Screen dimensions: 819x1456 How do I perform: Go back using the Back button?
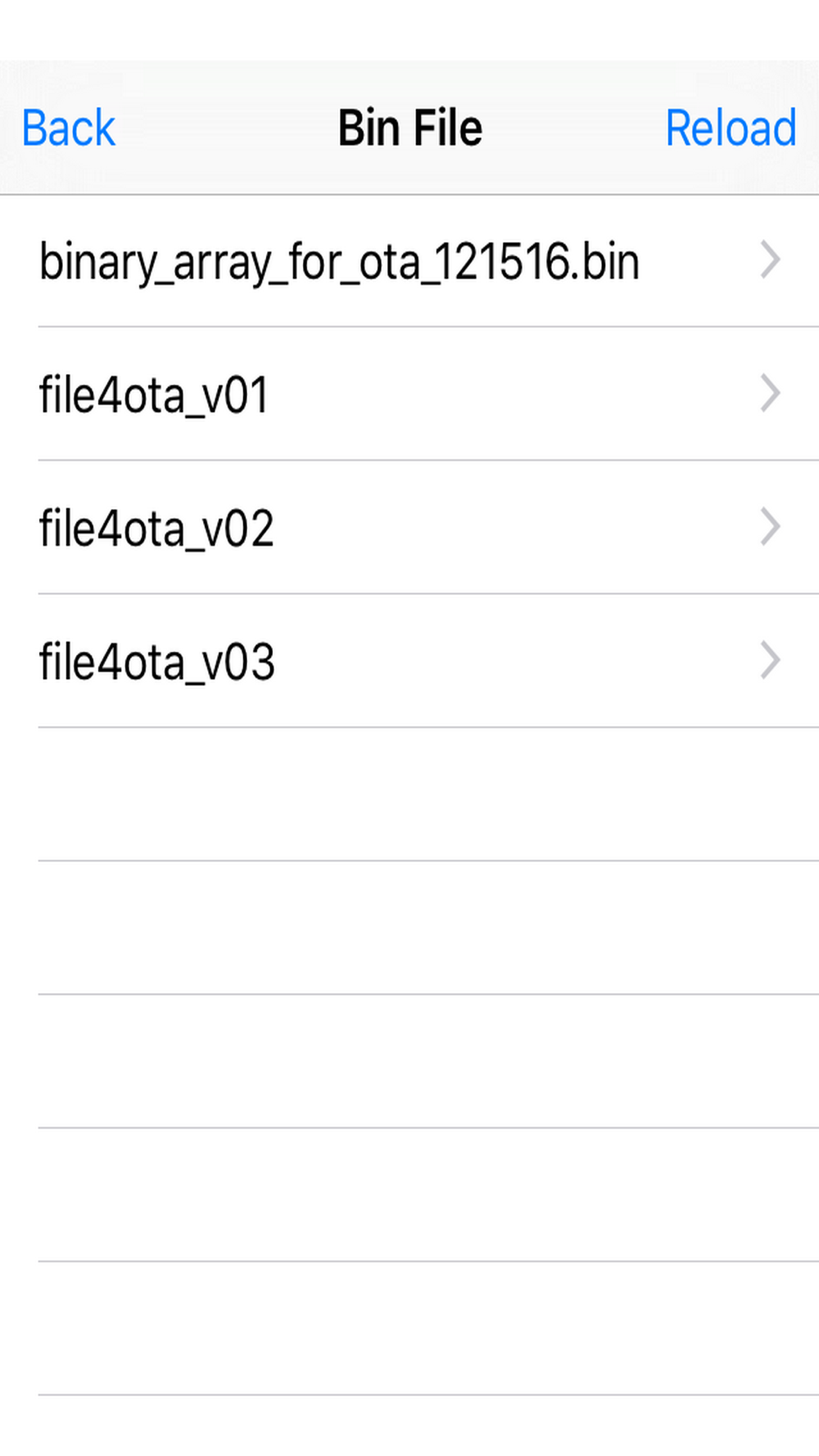[x=69, y=129]
